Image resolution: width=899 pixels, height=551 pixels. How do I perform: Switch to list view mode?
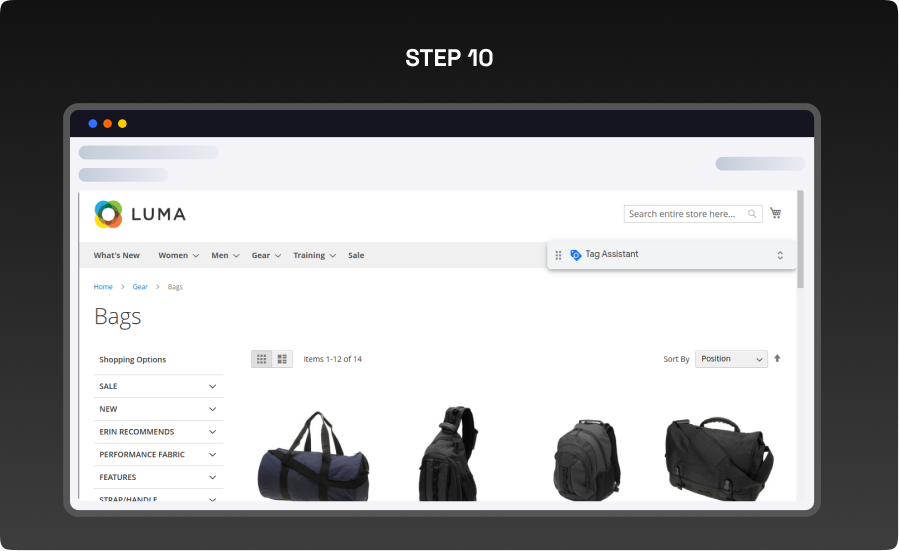(x=282, y=359)
